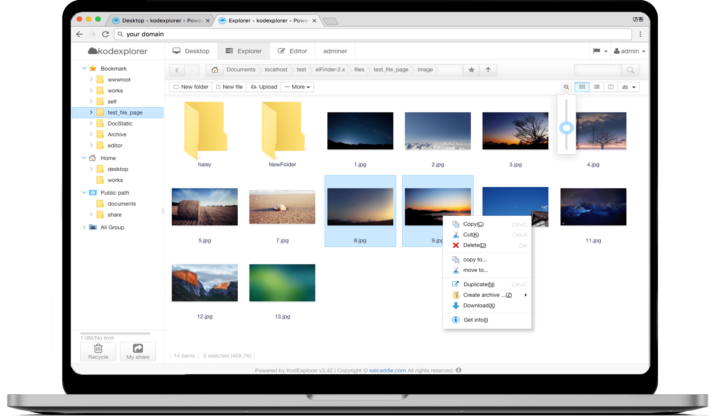This screenshot has height=417, width=715.
Task: Open Create archive submenu
Action: (x=487, y=295)
